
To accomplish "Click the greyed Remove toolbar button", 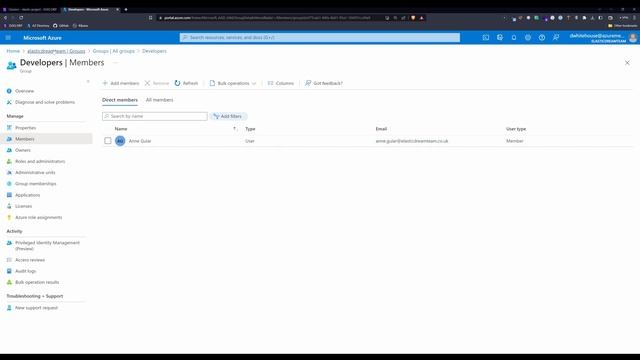I will click(157, 83).
